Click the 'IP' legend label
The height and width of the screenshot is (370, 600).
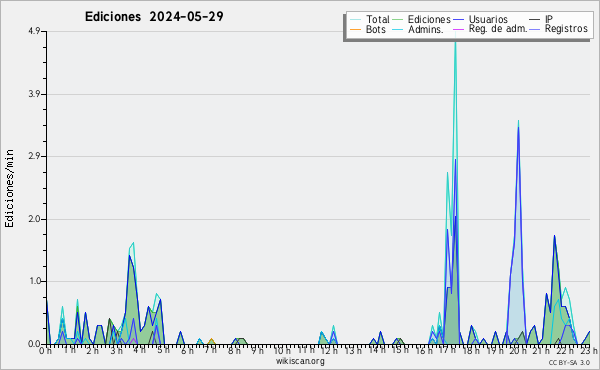coord(549,19)
